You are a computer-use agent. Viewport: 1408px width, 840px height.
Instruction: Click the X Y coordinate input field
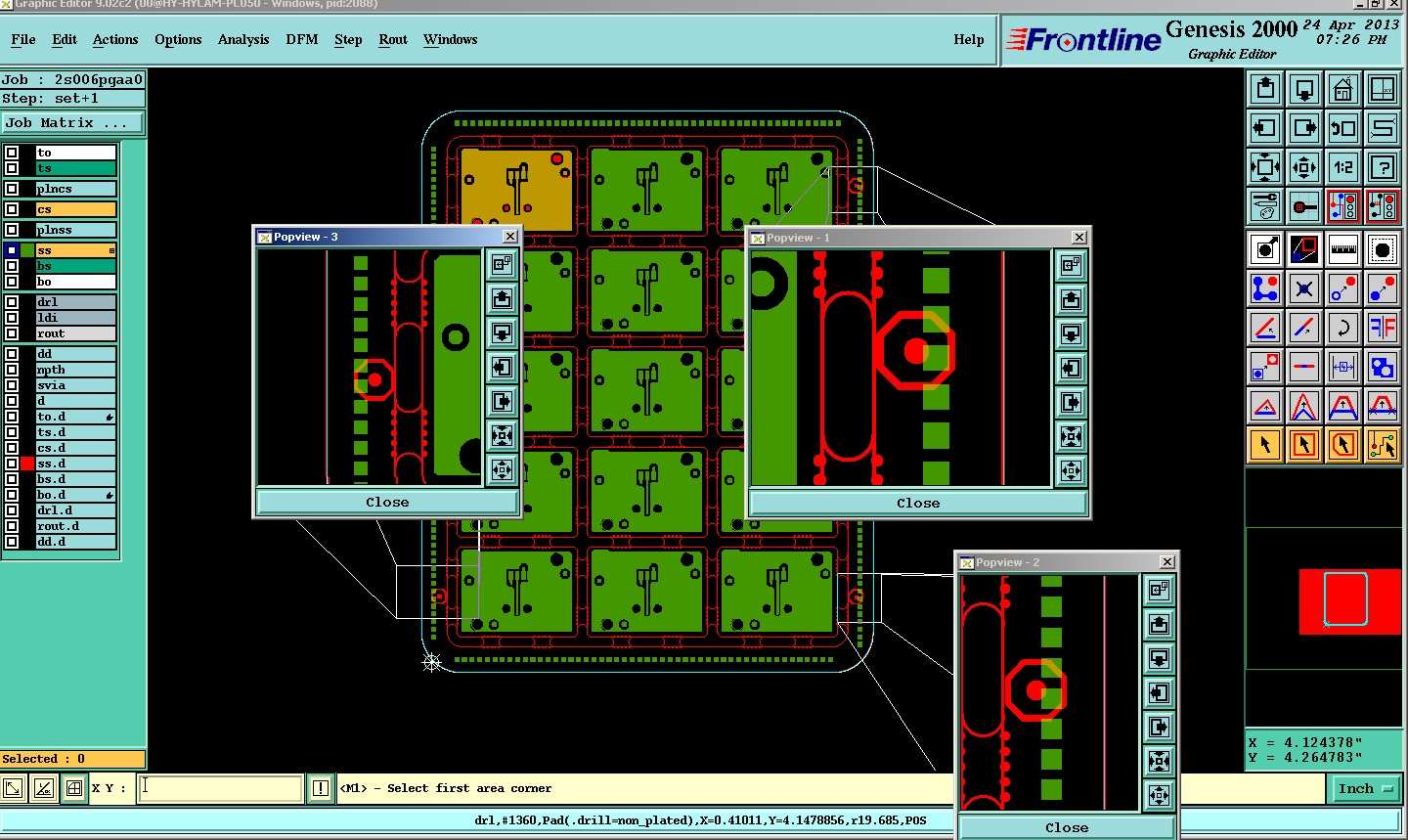click(221, 788)
